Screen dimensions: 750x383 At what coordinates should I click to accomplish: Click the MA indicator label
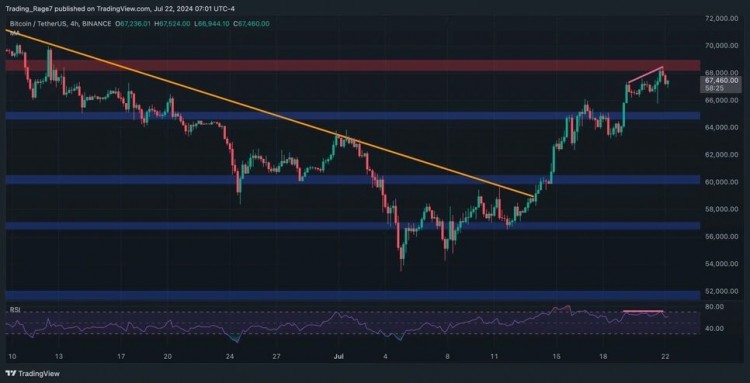click(x=16, y=33)
